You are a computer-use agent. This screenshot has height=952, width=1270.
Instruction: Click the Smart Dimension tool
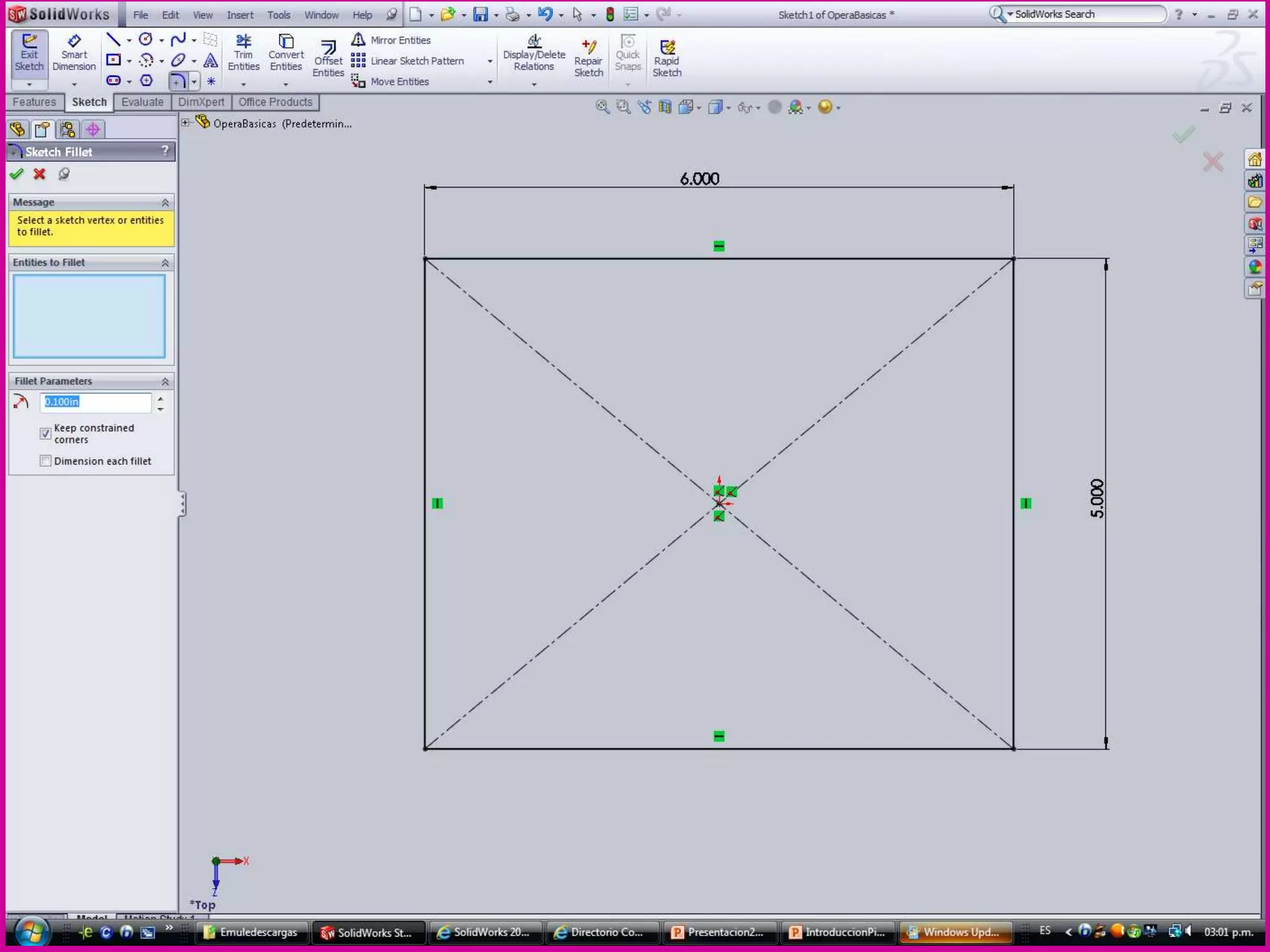(74, 53)
